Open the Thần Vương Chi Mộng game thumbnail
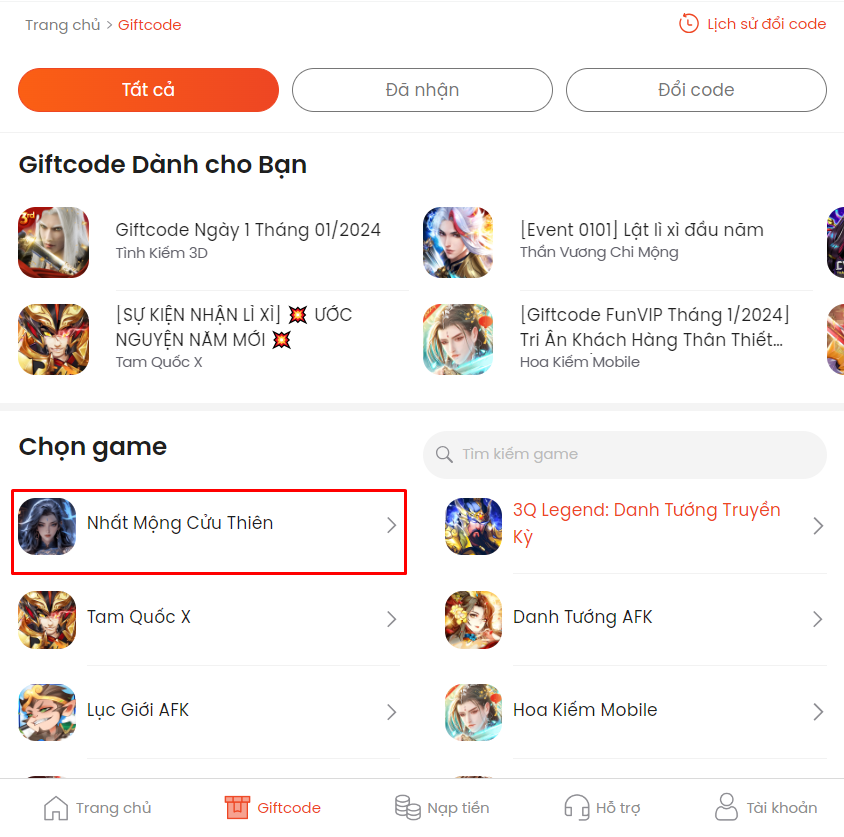This screenshot has height=837, width=844. (458, 242)
